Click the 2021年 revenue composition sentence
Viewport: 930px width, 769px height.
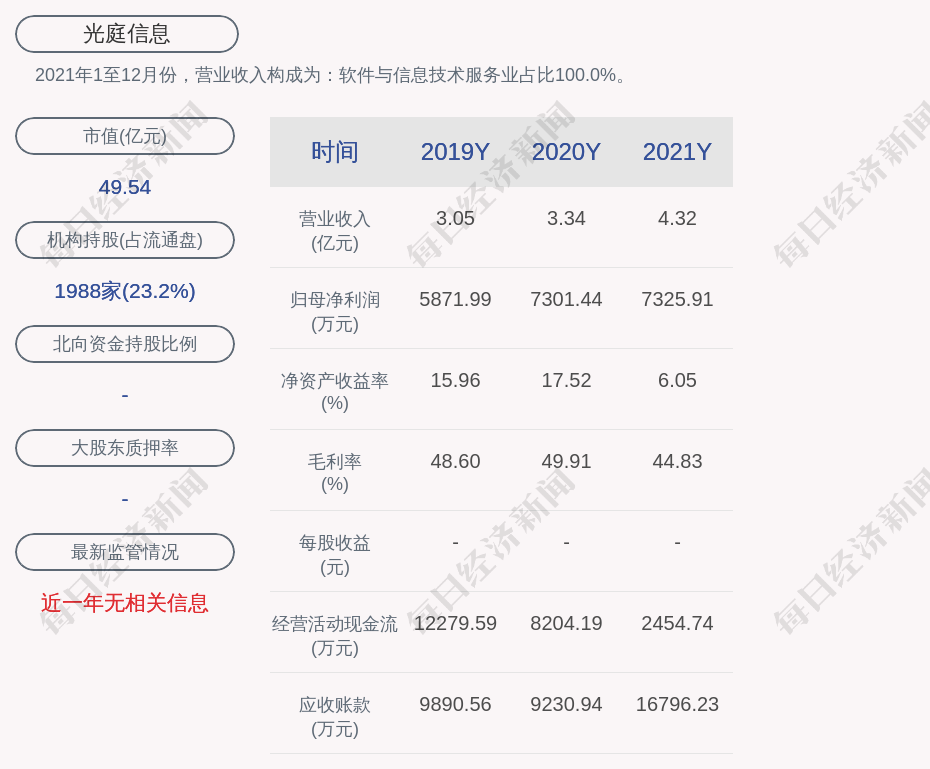pyautogui.click(x=330, y=75)
